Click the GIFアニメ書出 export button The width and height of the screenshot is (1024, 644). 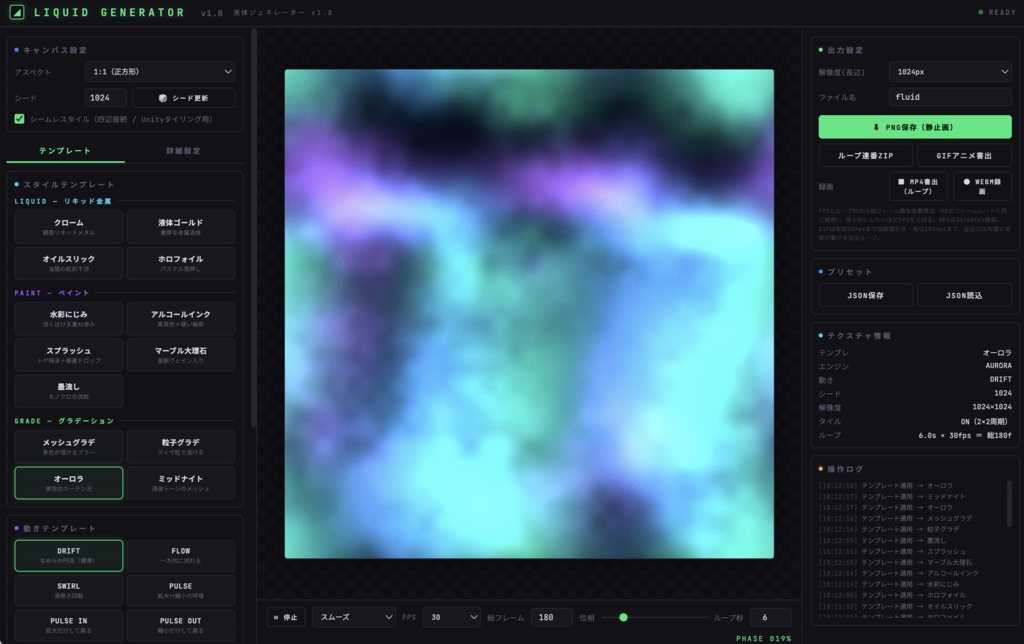964,155
